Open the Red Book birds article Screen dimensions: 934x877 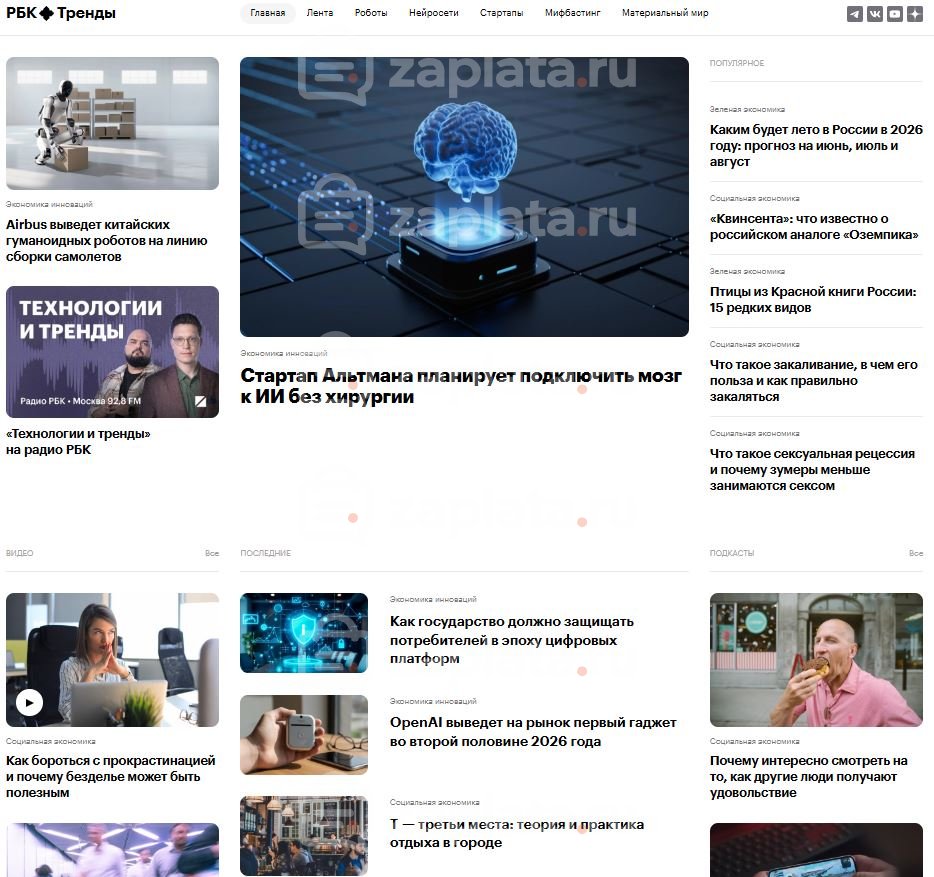coord(813,300)
